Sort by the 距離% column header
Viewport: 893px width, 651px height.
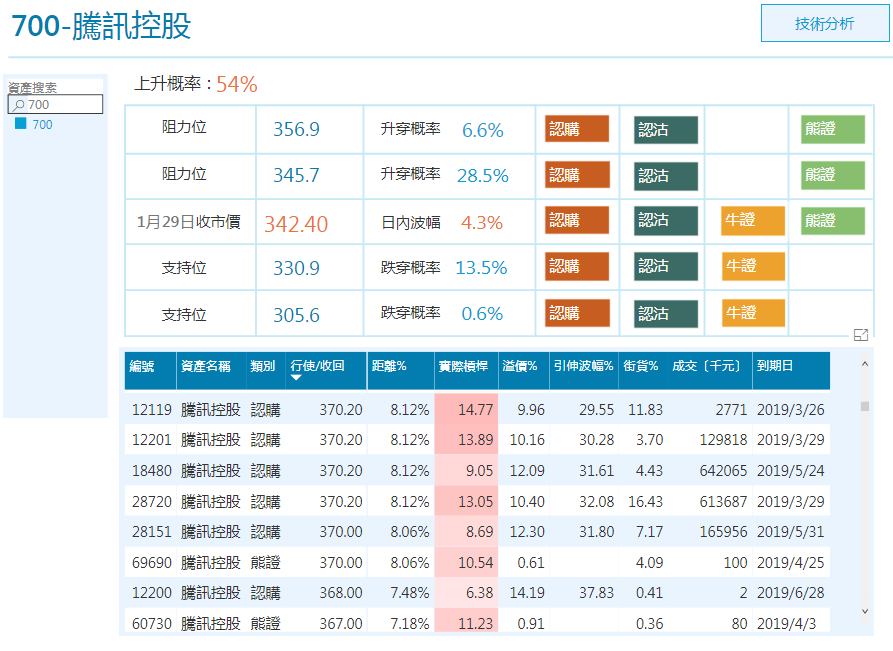(x=400, y=371)
